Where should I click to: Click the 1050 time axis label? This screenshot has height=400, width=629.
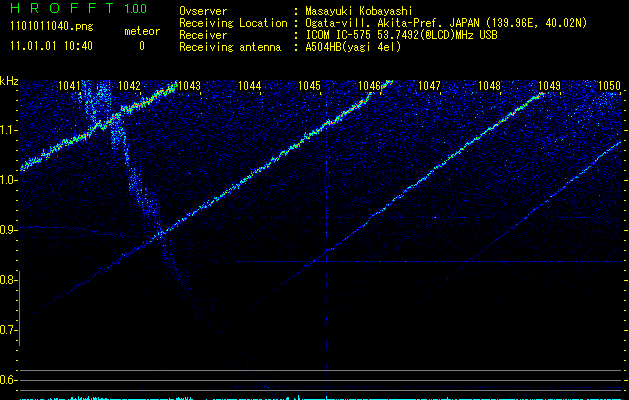click(x=609, y=85)
